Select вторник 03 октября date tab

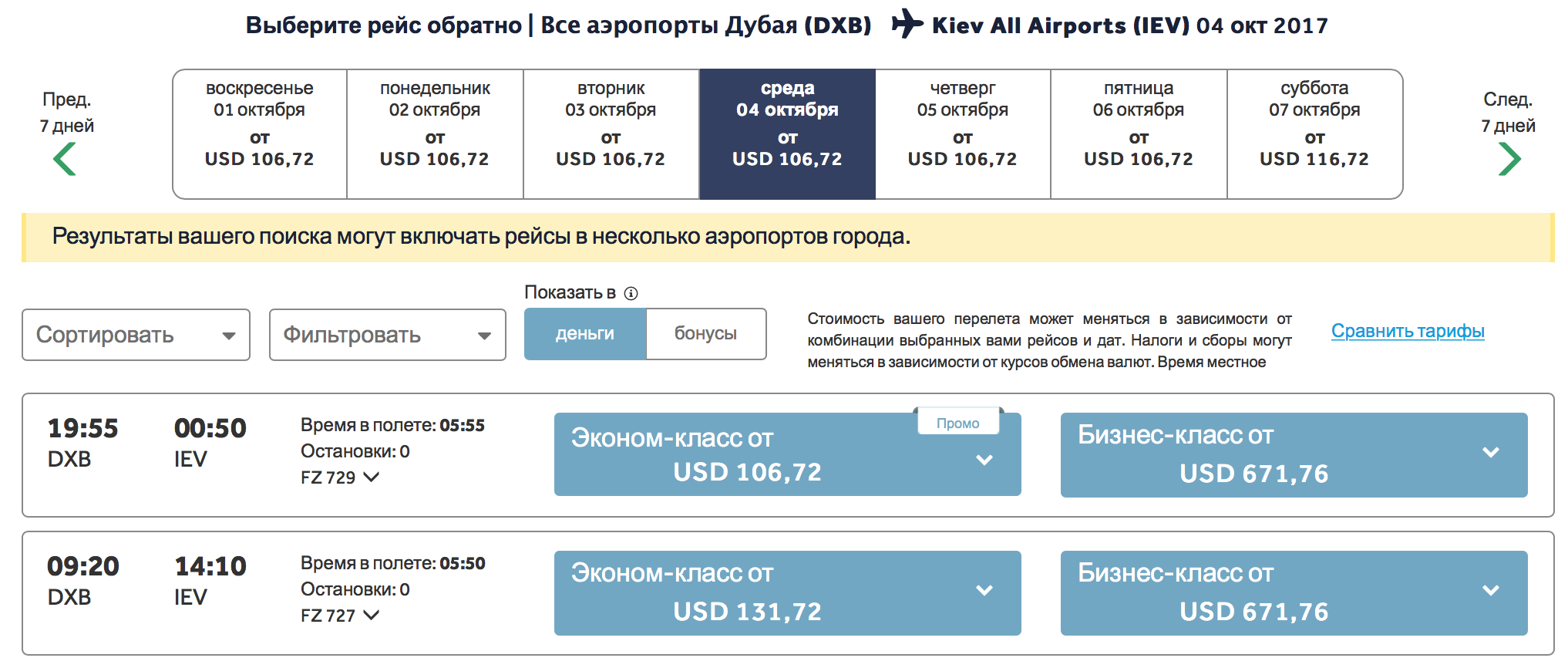point(611,134)
